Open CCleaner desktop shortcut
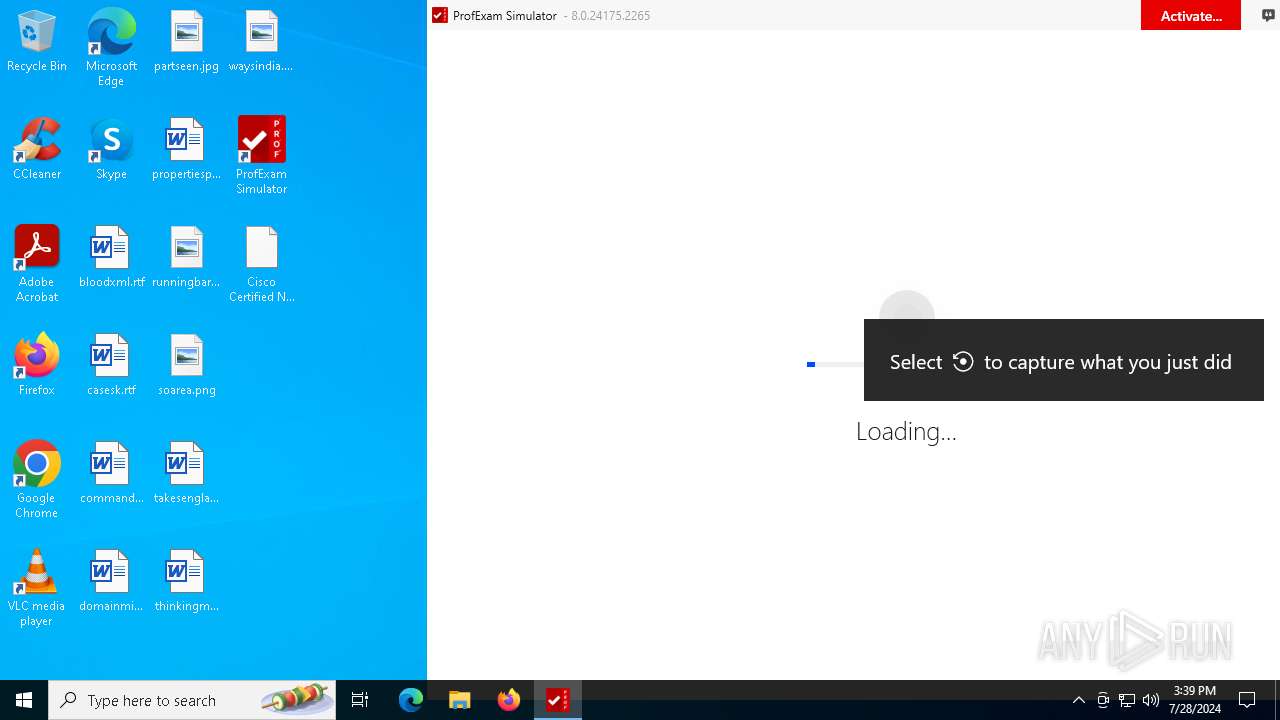 coord(37,150)
